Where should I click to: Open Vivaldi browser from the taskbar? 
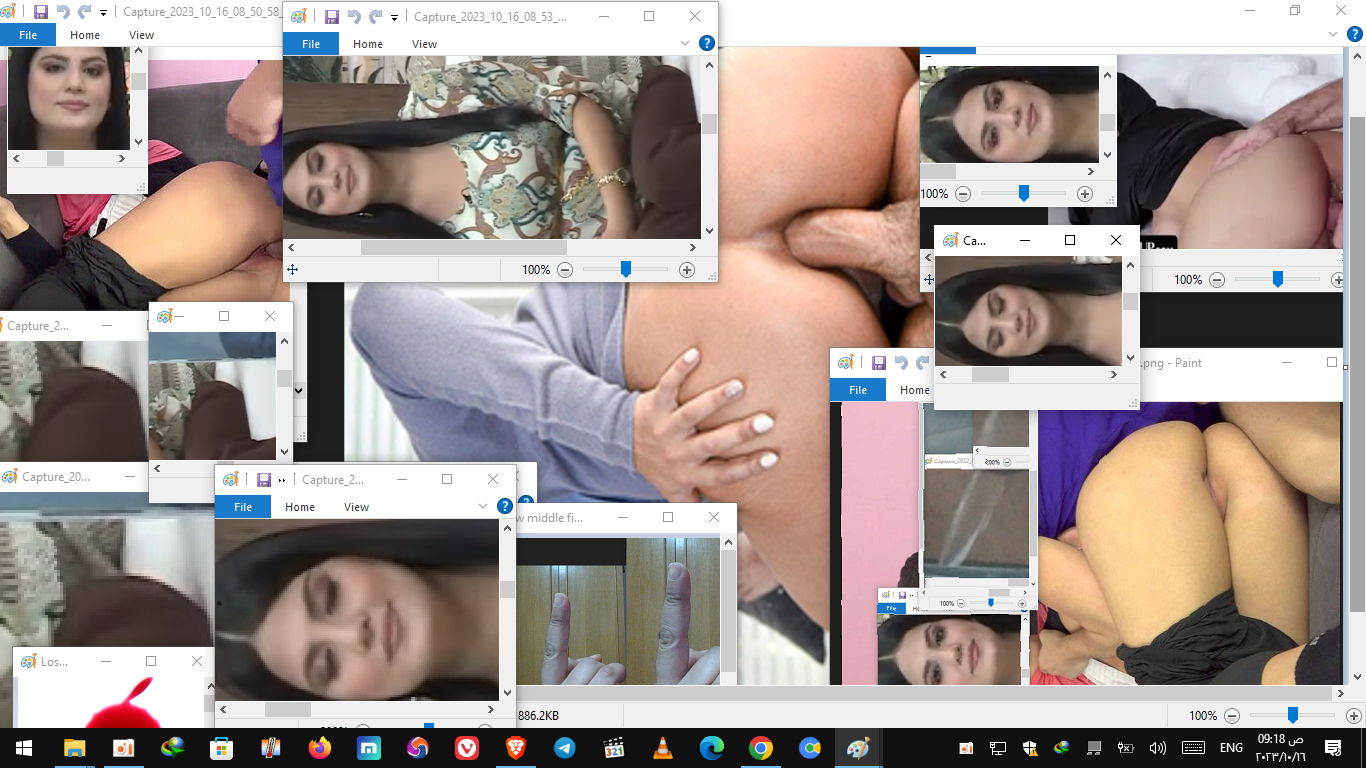pos(466,748)
